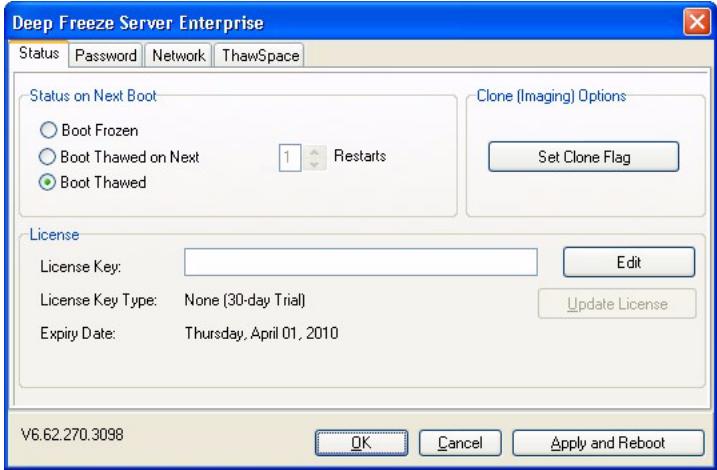Screen dimensions: 717x470
Task: Switch to the Status tab
Action: click(39, 54)
